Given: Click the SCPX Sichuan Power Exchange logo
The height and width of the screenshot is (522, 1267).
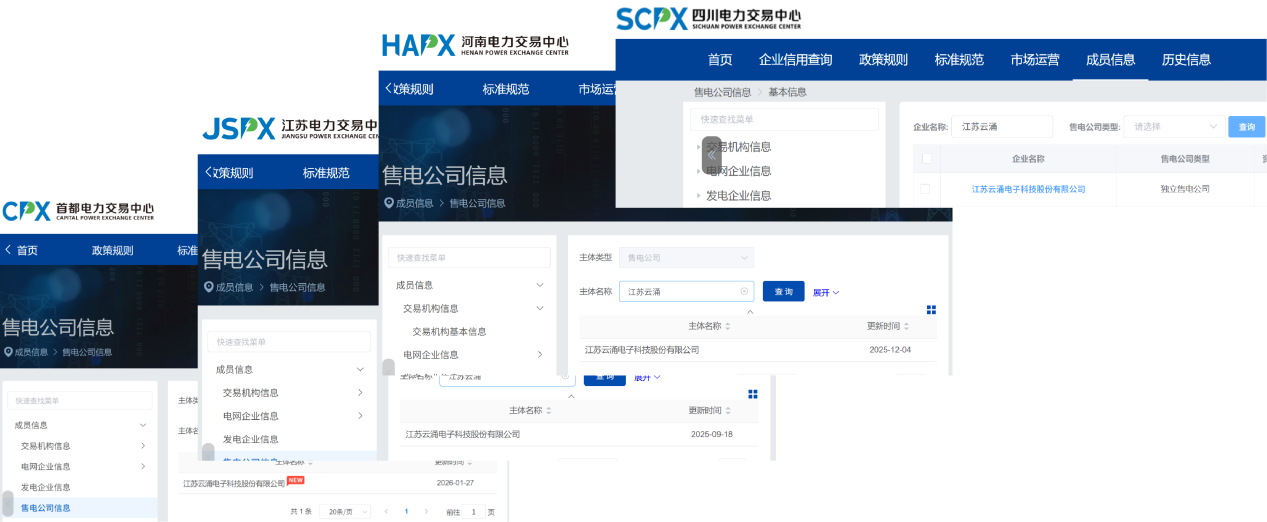Looking at the screenshot, I should pos(708,18).
